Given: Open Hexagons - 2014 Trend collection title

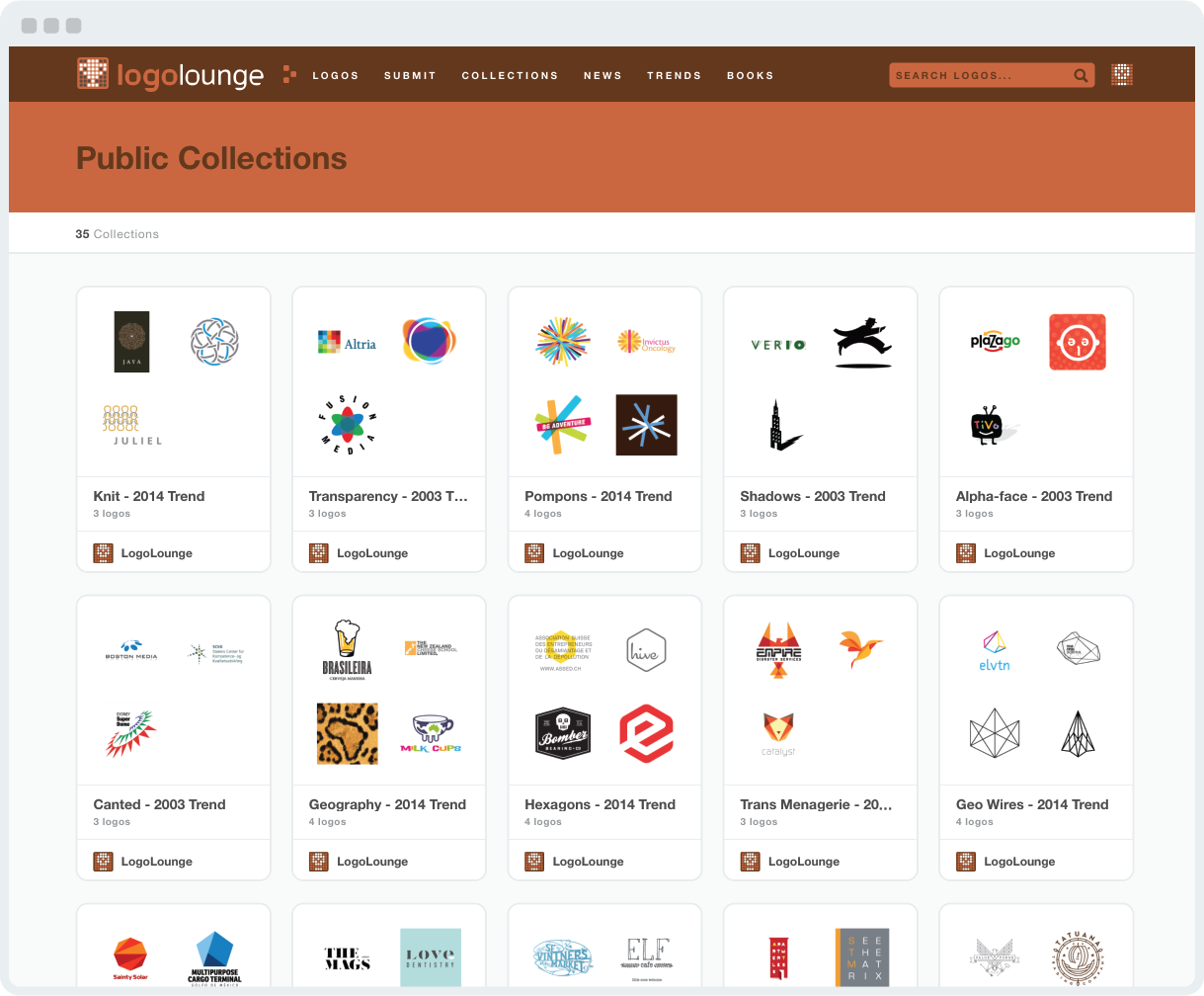Looking at the screenshot, I should tap(600, 804).
